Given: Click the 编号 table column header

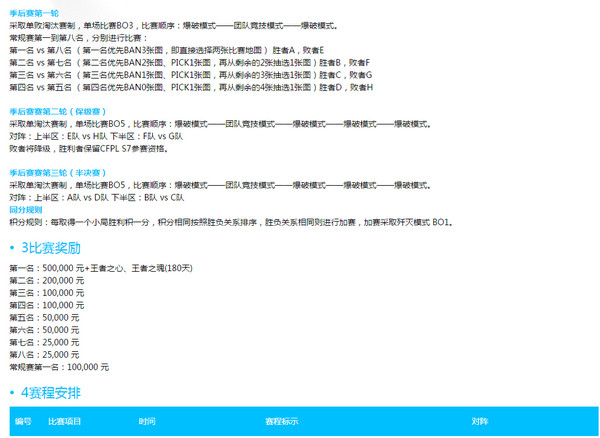Looking at the screenshot, I should [23, 422].
